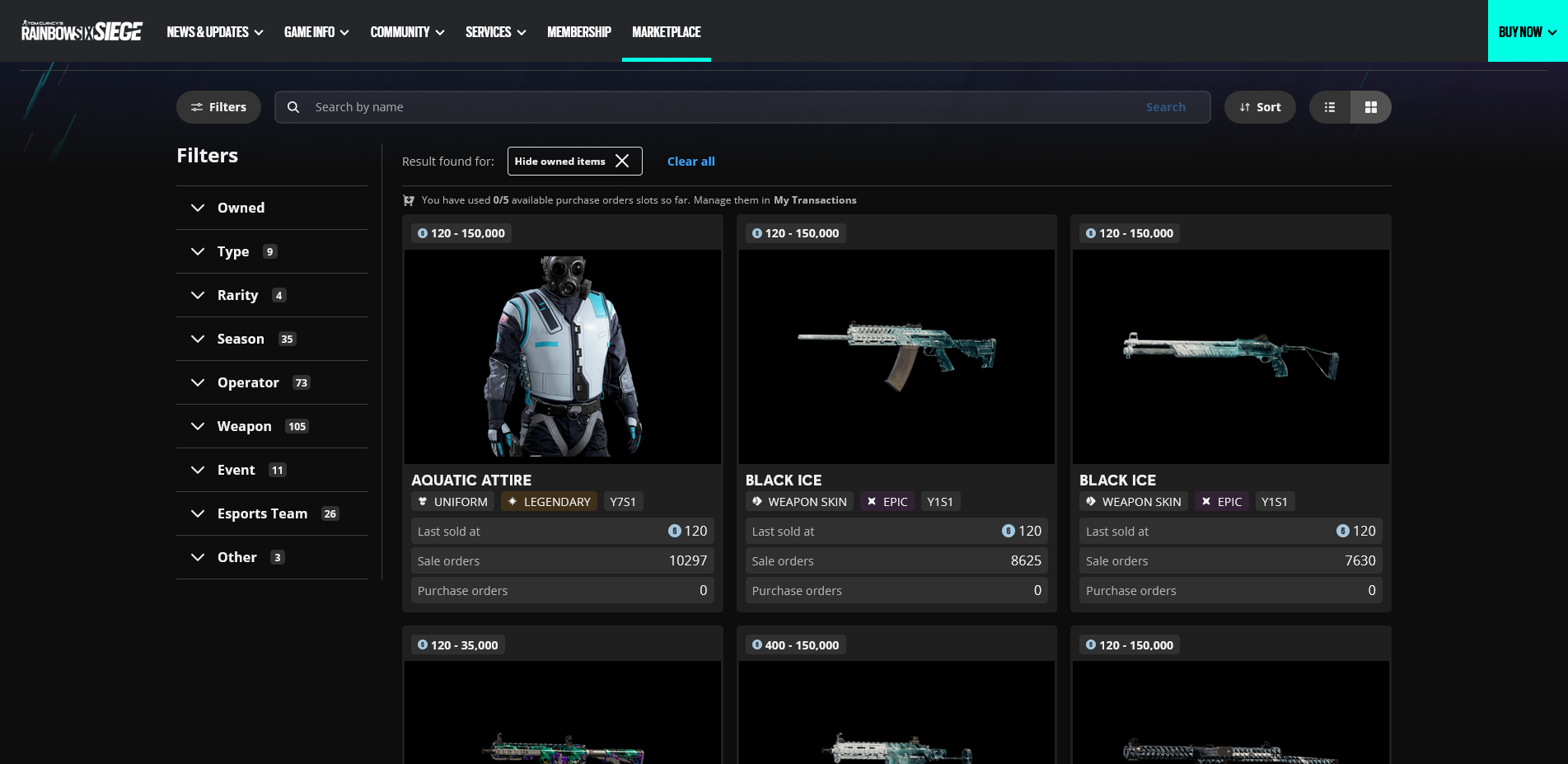Click the Search button in search bar
This screenshot has width=1568, height=764.
point(1165,107)
